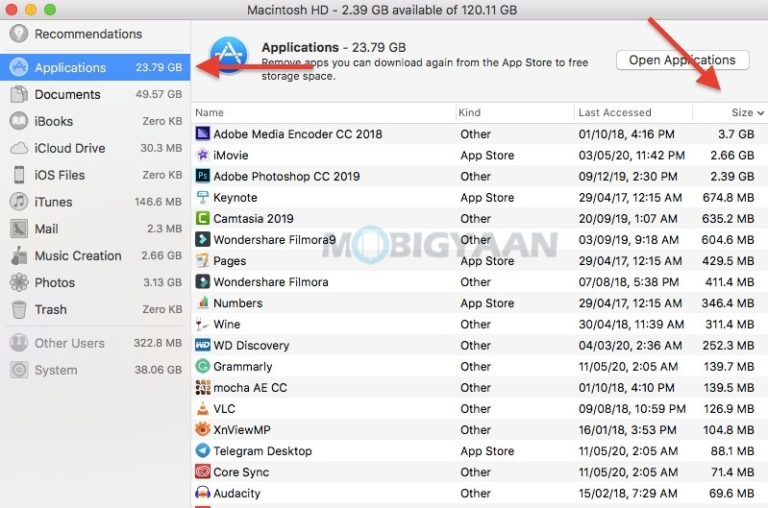
Task: Click the Telegram Desktop icon
Action: [203, 451]
